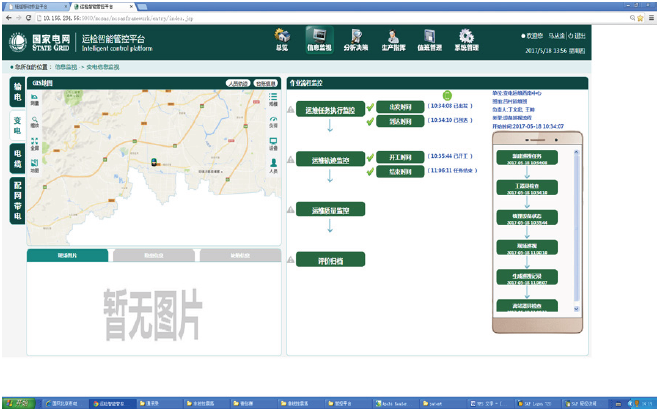Open the 总览 overview icon in top navigation
Image resolution: width=658 pixels, height=409 pixels.
[x=283, y=38]
